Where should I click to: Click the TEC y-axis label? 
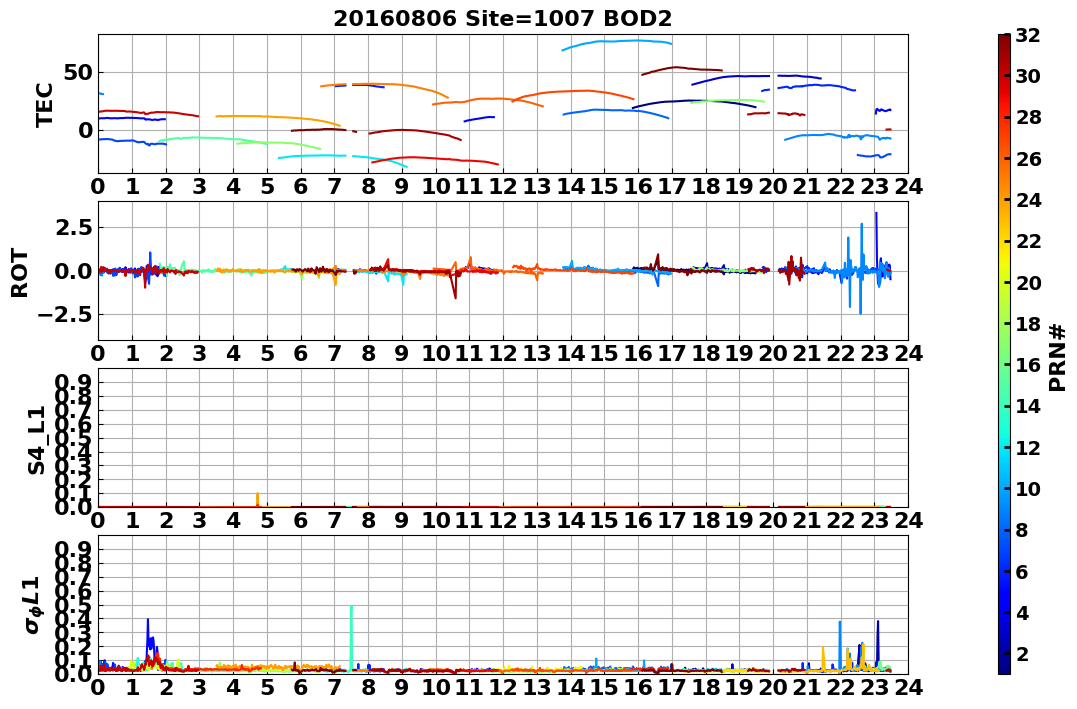45,105
